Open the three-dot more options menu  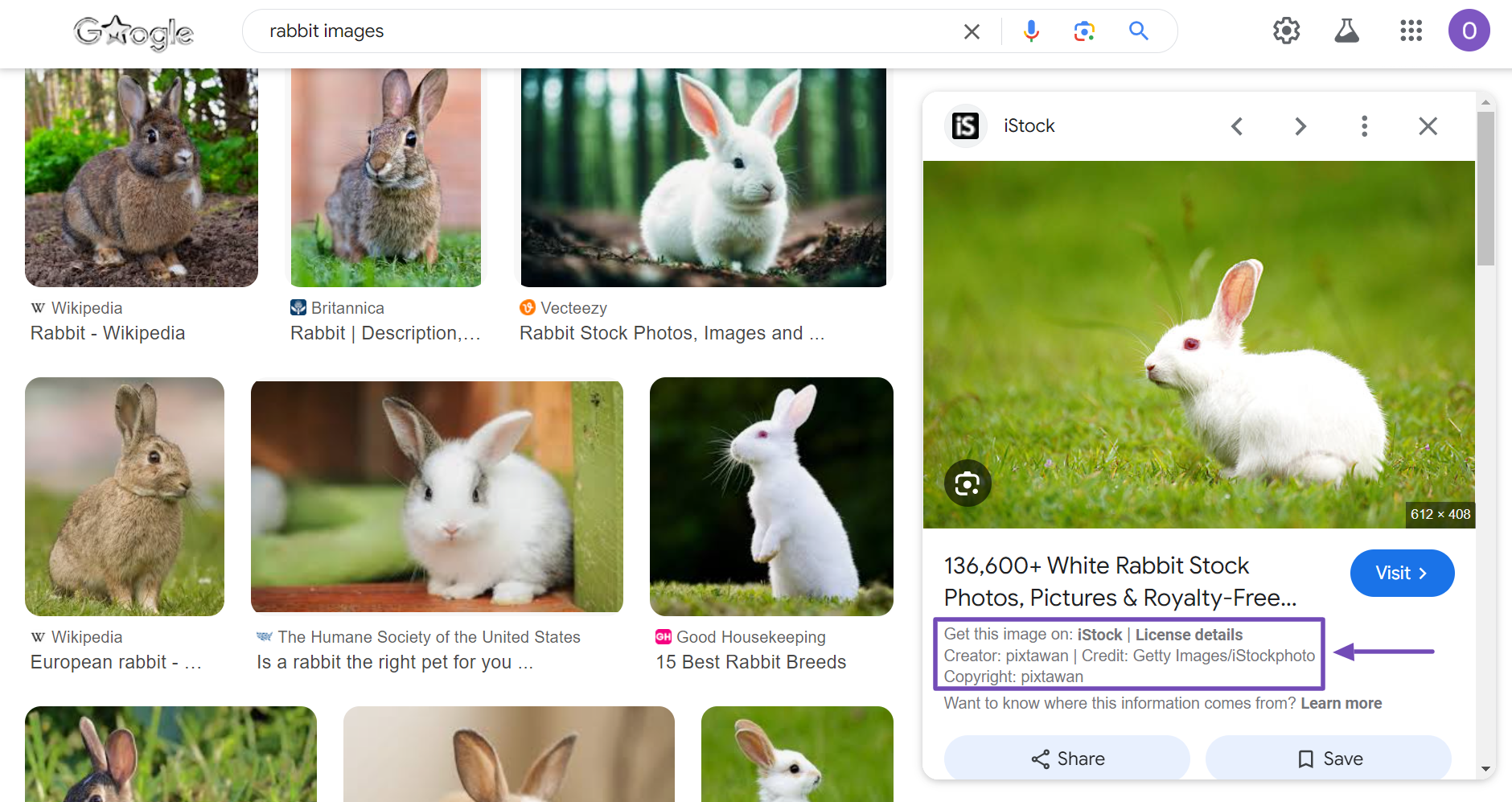tap(1364, 126)
